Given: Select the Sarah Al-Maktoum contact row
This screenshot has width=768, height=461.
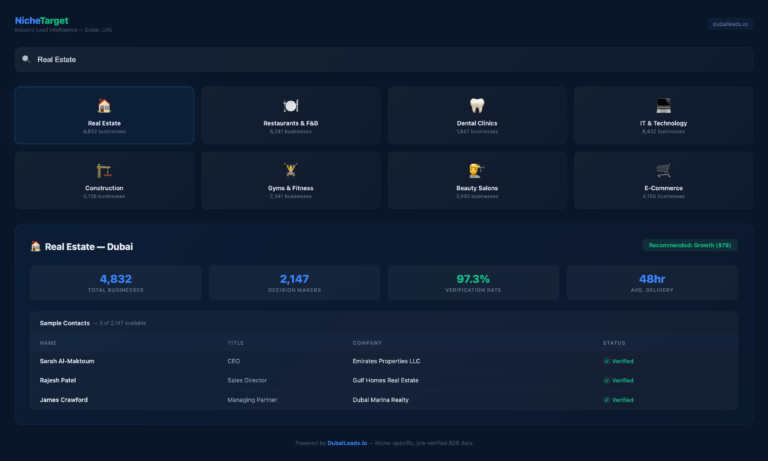Looking at the screenshot, I should (384, 361).
